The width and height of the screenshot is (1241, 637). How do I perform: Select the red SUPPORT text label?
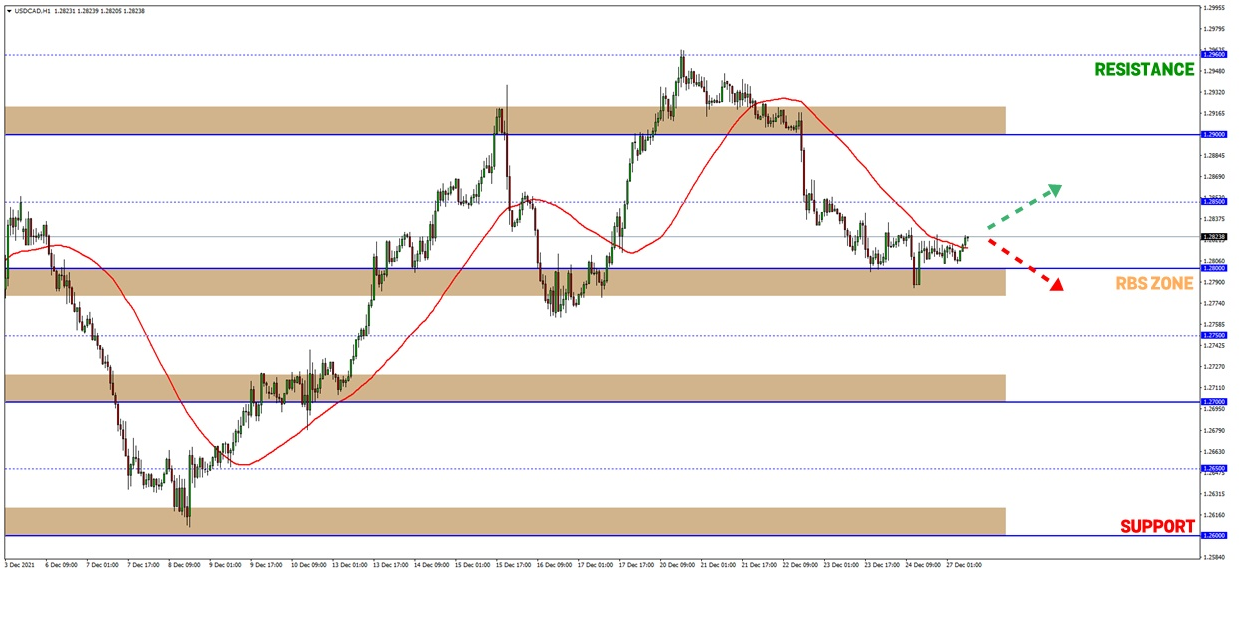pyautogui.click(x=1157, y=526)
